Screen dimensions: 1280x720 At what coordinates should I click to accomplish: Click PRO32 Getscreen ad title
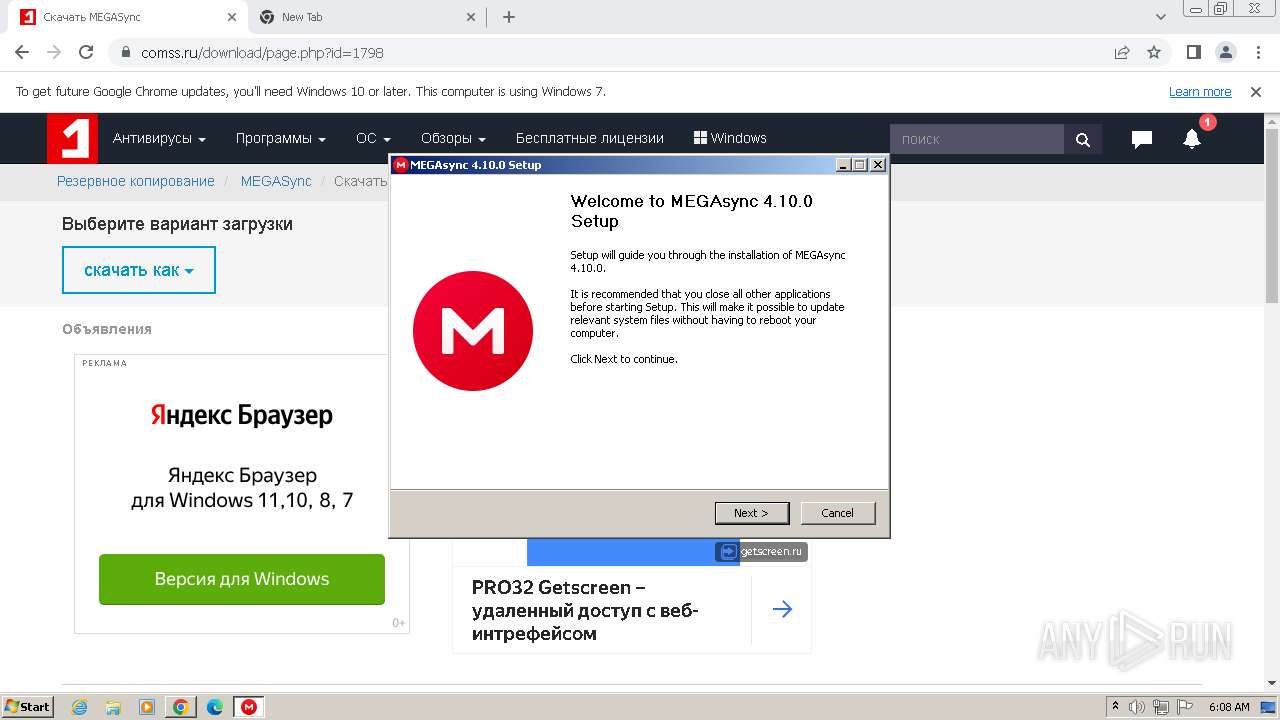(x=585, y=610)
